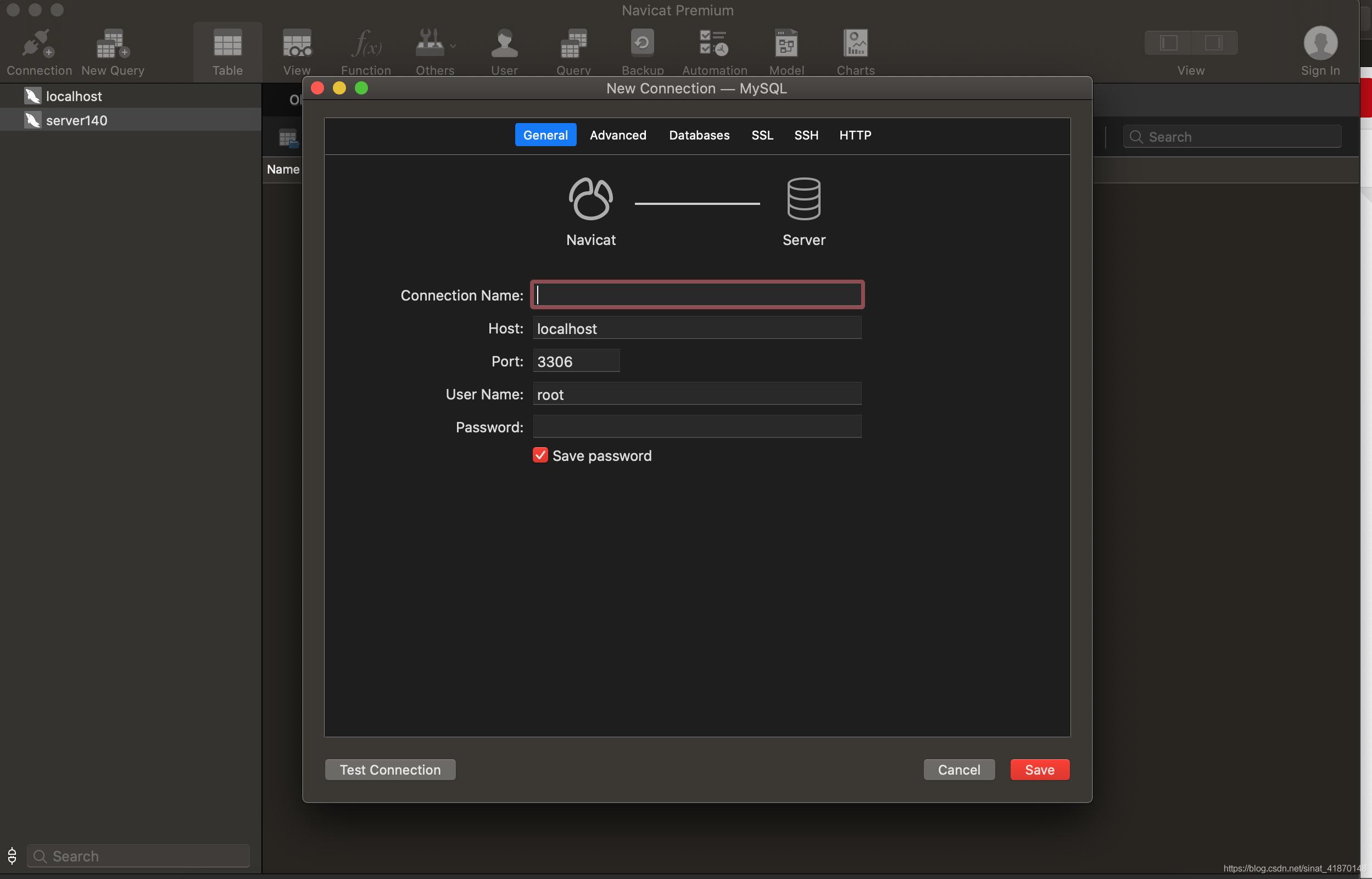Click the Backup toolbar icon
This screenshot has height=879, width=1372.
click(x=643, y=43)
